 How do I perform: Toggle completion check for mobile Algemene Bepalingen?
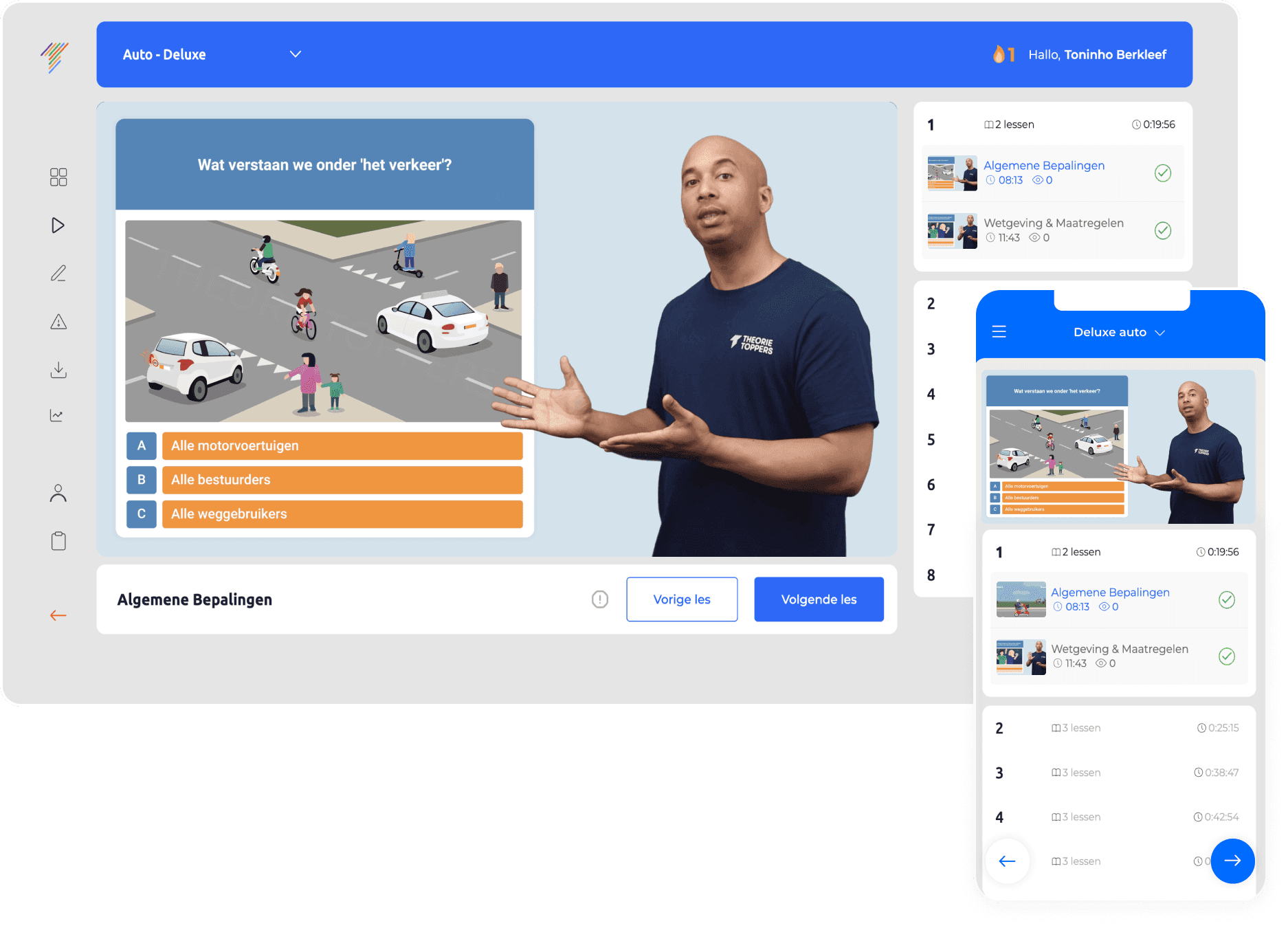(1226, 599)
